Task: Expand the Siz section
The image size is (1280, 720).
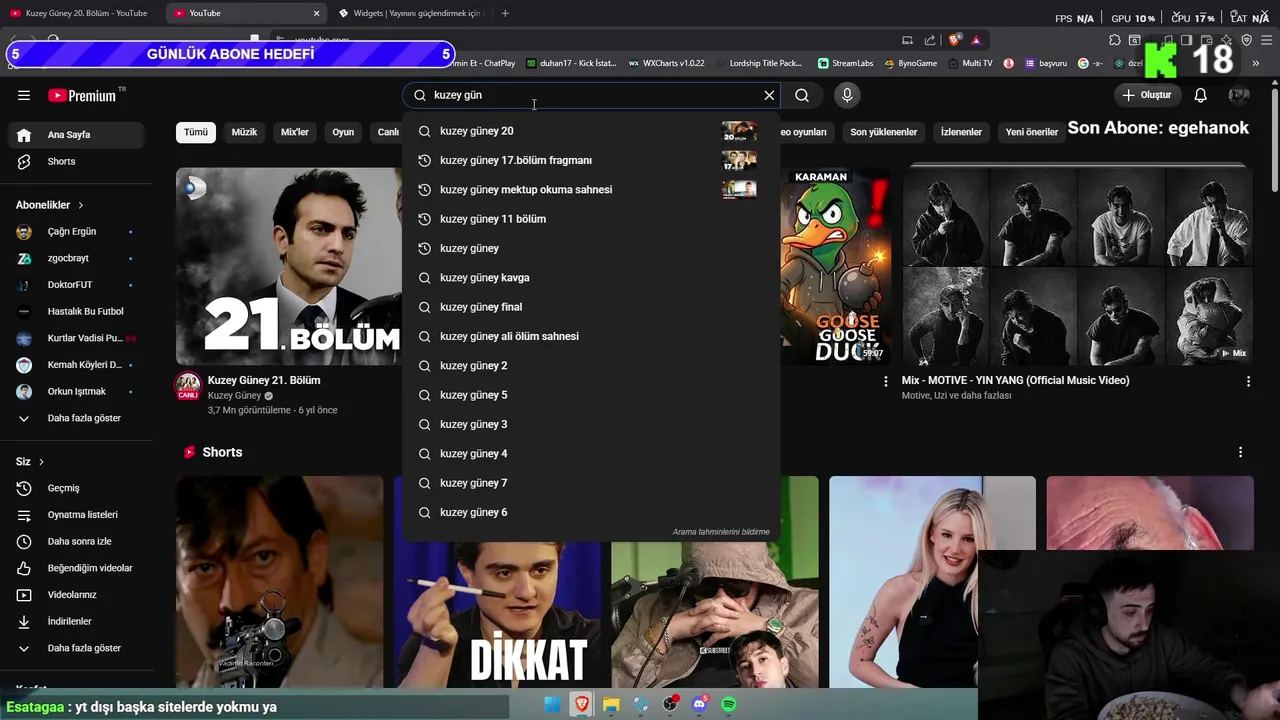Action: point(30,462)
